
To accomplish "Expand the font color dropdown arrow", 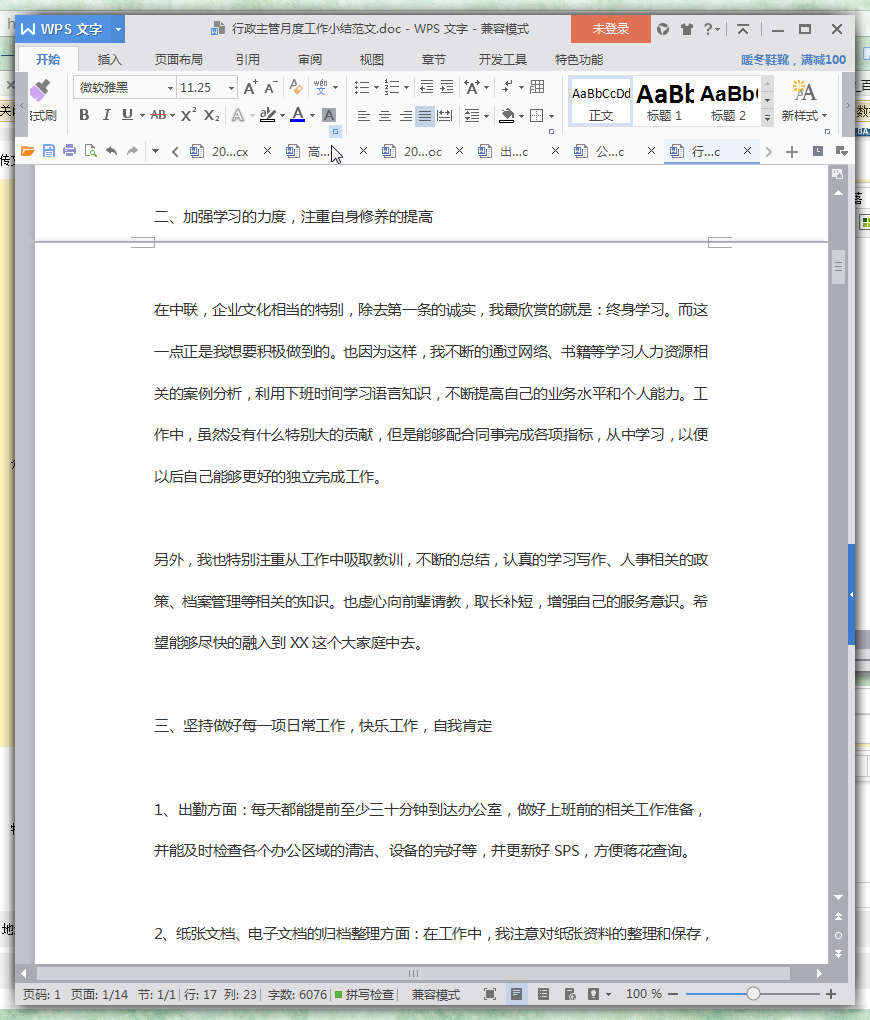I will pos(312,116).
